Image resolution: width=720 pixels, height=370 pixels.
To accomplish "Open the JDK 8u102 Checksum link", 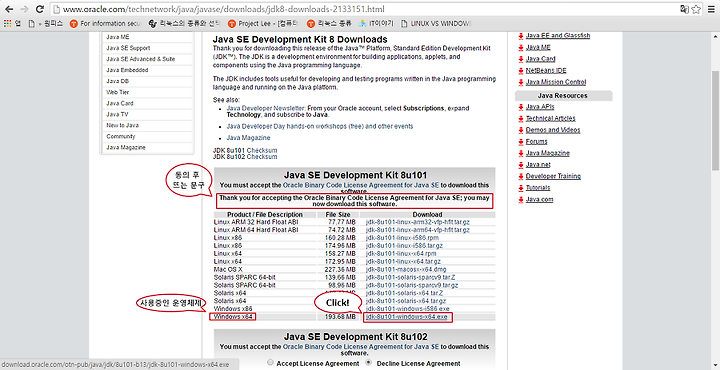I will coord(262,157).
